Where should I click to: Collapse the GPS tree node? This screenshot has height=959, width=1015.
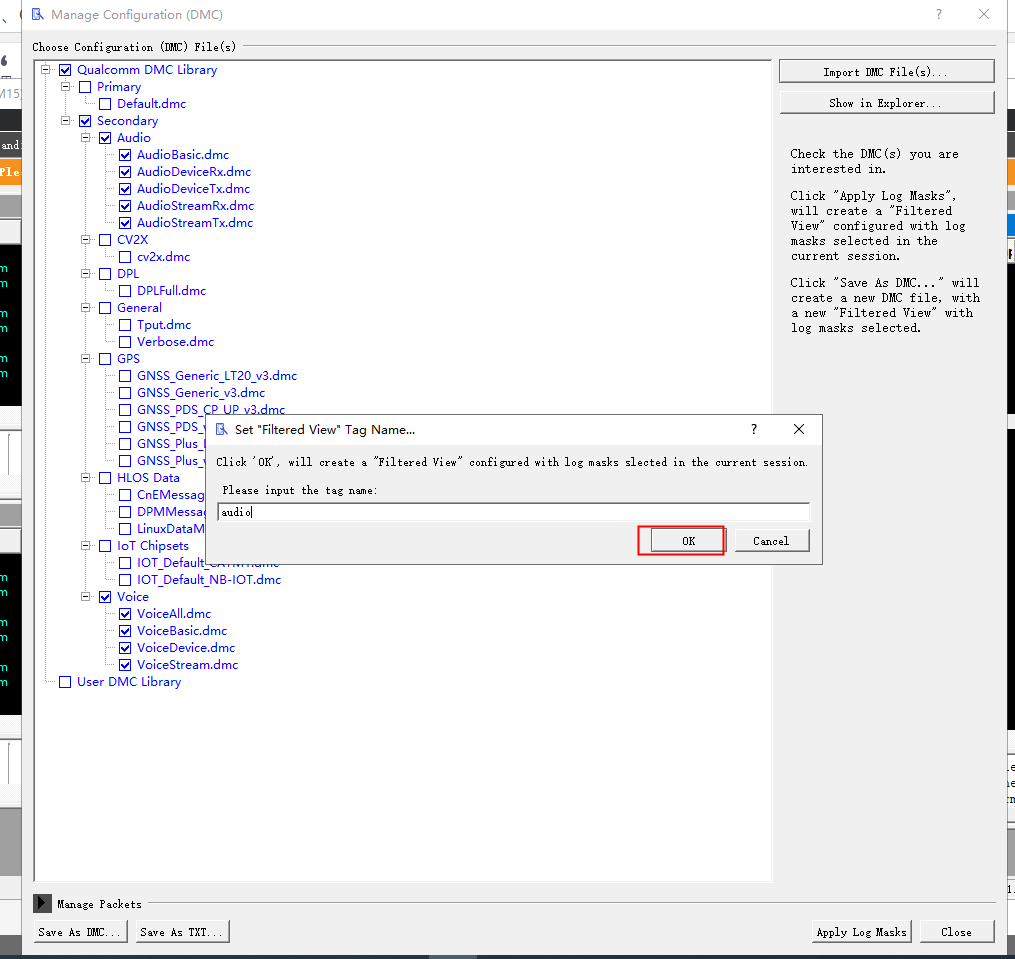tap(85, 358)
